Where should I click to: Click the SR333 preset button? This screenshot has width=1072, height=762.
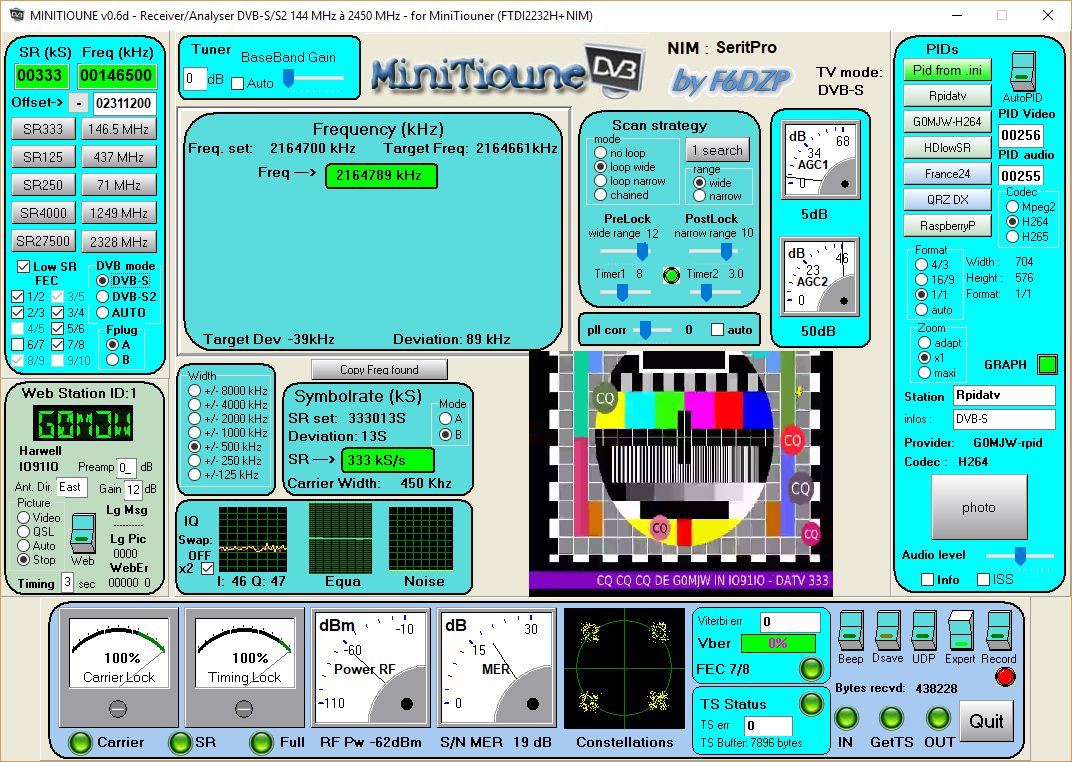tap(42, 128)
